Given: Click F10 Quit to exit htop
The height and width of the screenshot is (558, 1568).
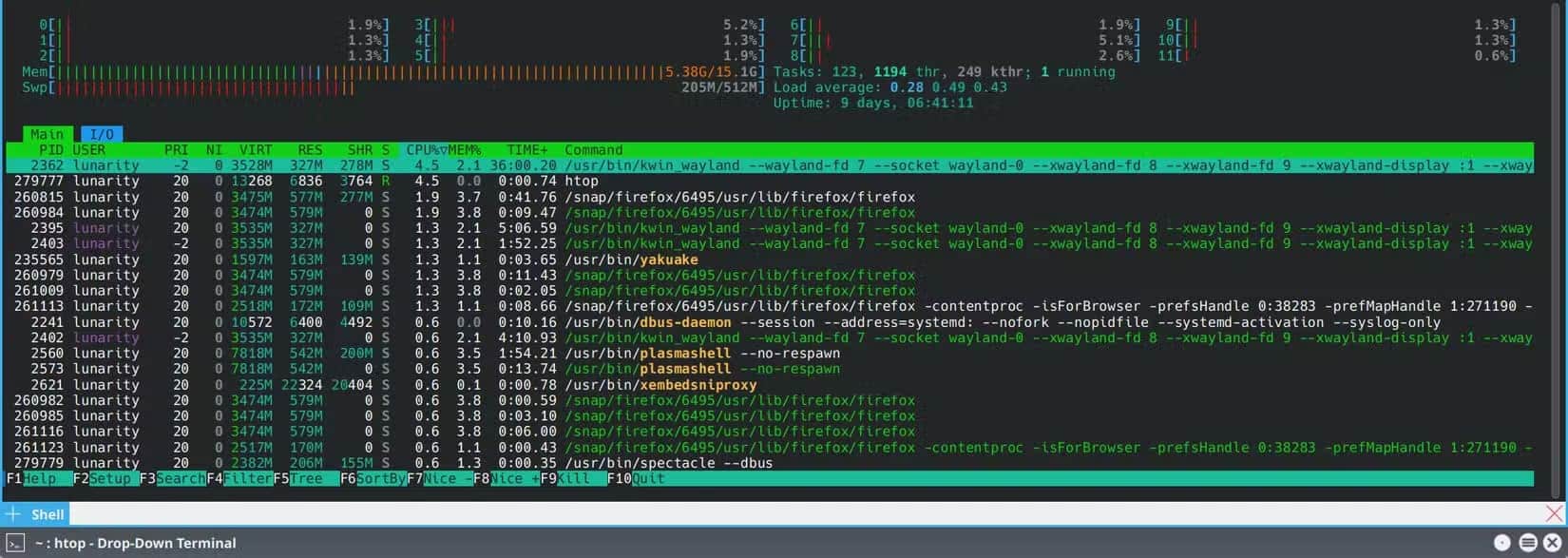Looking at the screenshot, I should pyautogui.click(x=636, y=478).
